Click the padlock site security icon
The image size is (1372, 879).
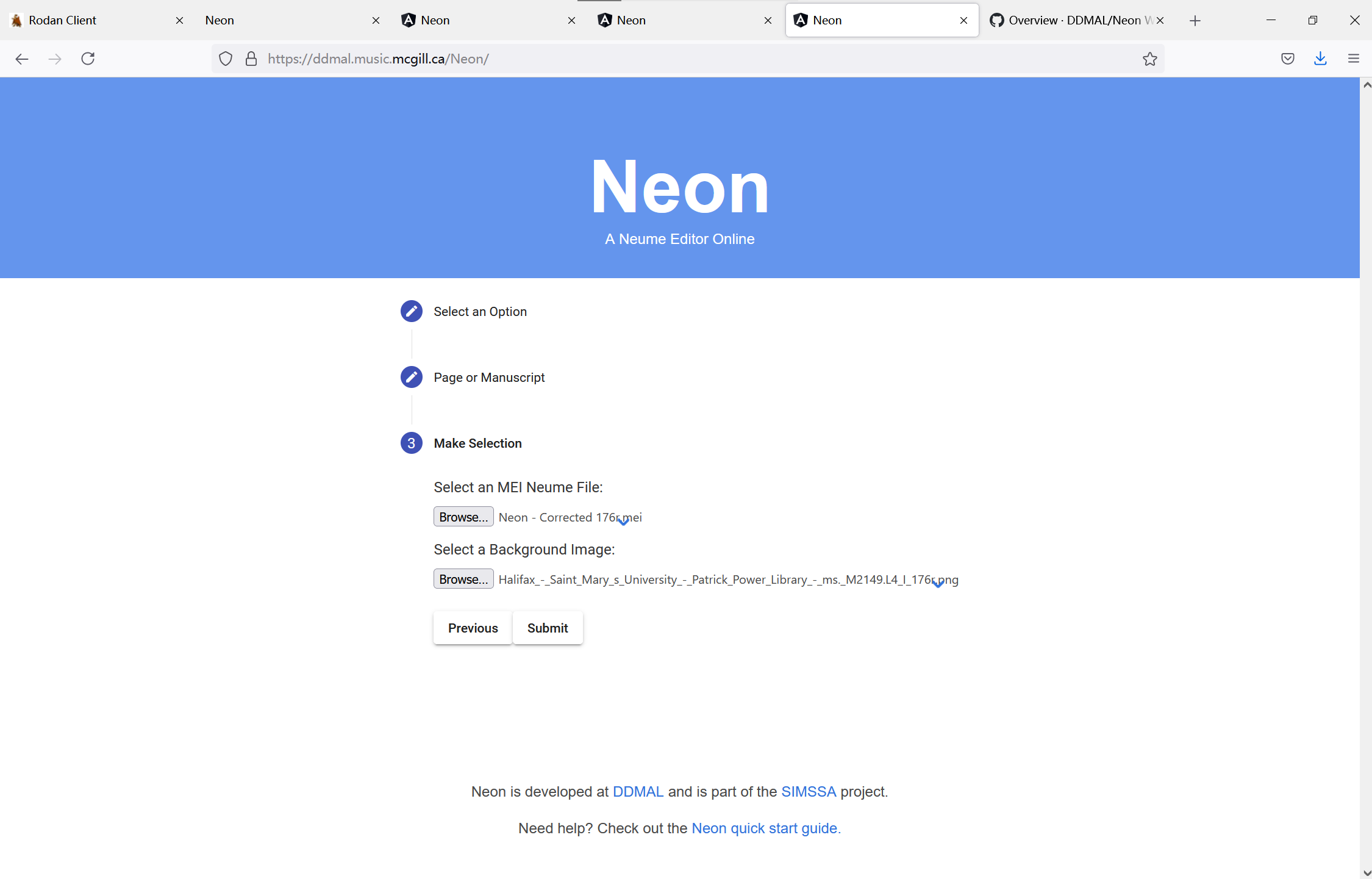[251, 59]
